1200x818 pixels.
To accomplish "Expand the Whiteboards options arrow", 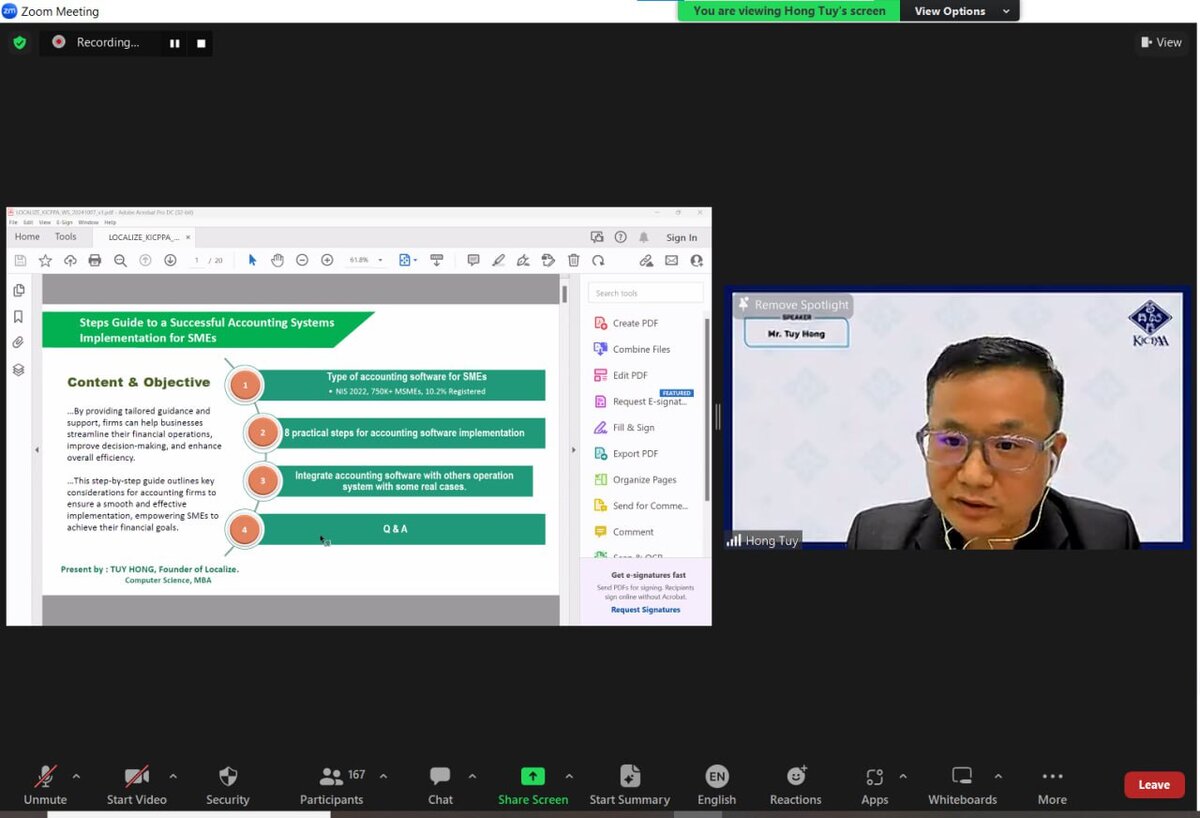I will point(998,776).
